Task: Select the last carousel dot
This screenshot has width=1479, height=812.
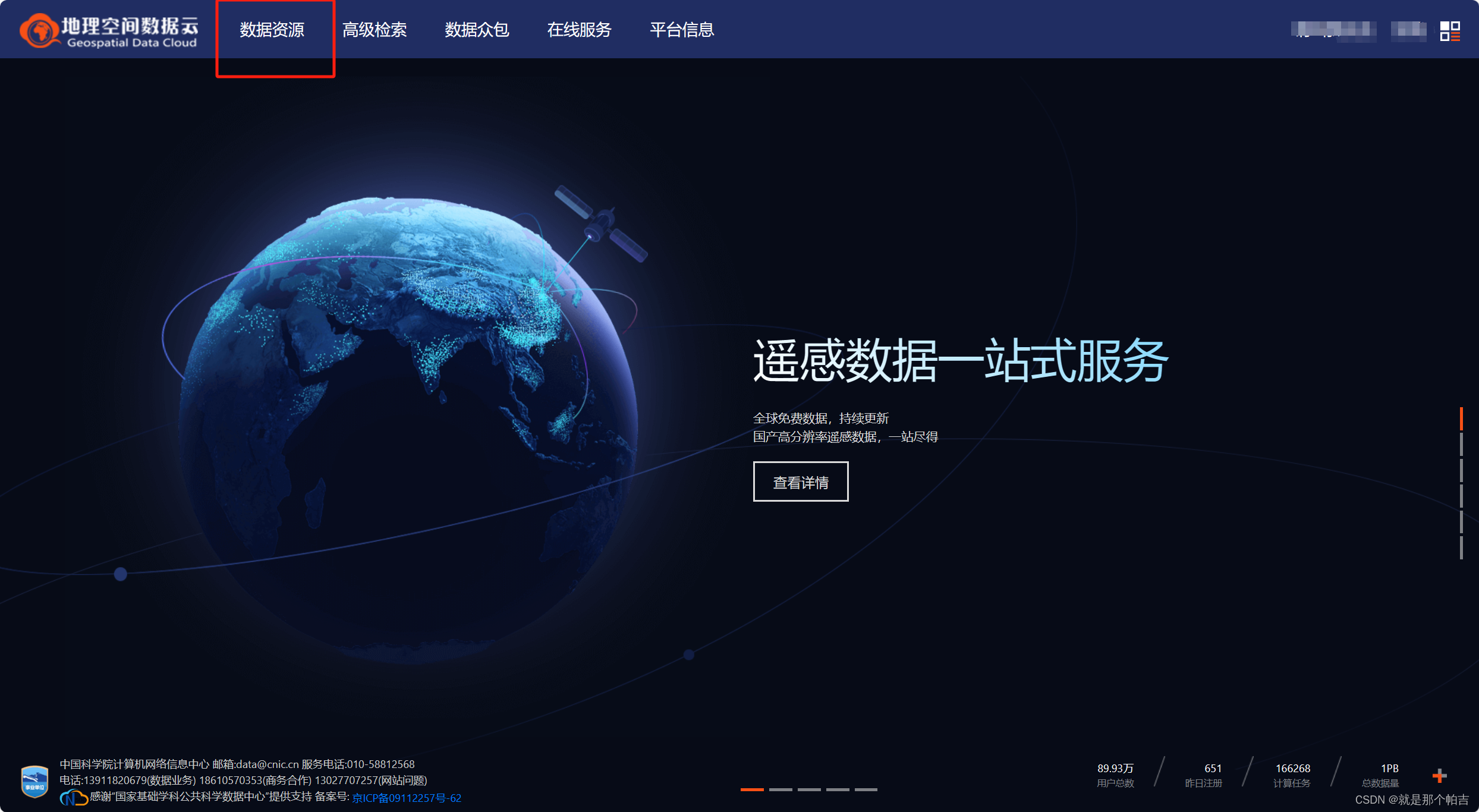Action: (867, 789)
